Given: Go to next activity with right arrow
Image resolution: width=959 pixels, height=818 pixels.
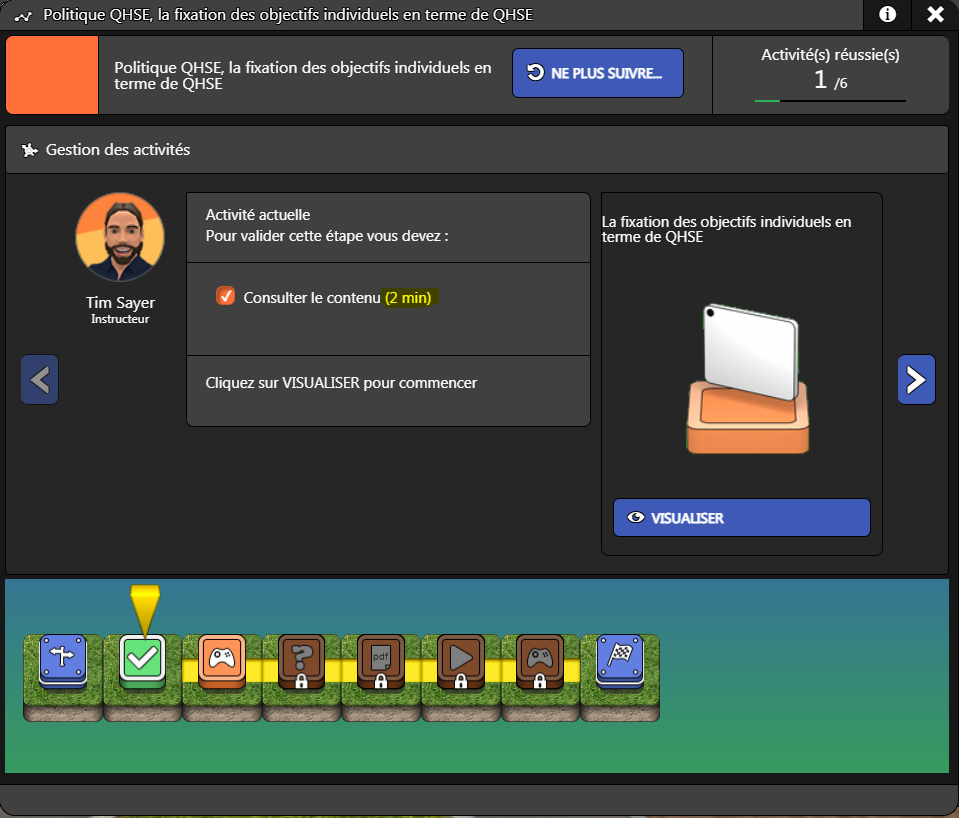Looking at the screenshot, I should pos(916,379).
